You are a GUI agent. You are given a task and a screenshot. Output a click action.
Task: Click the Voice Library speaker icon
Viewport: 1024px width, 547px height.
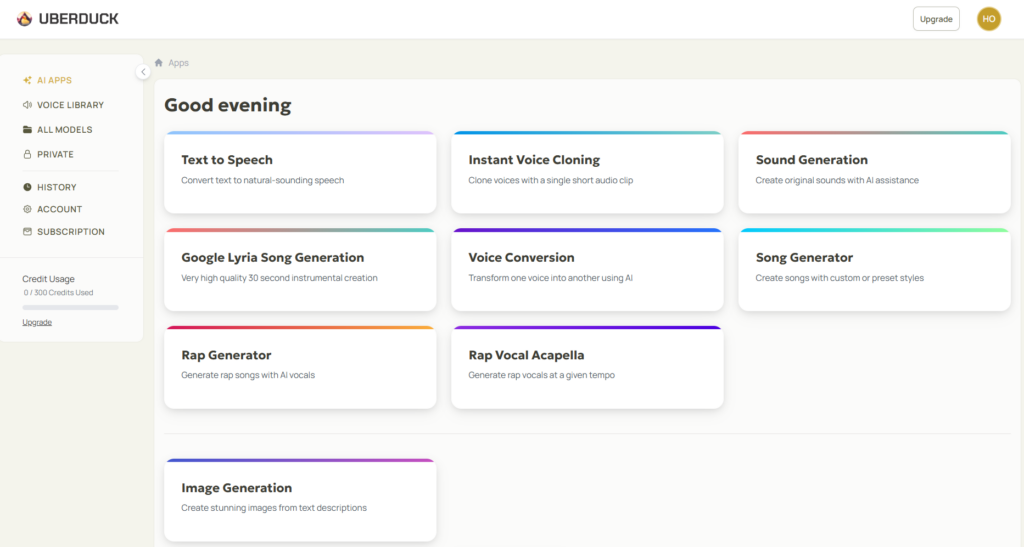click(27, 105)
